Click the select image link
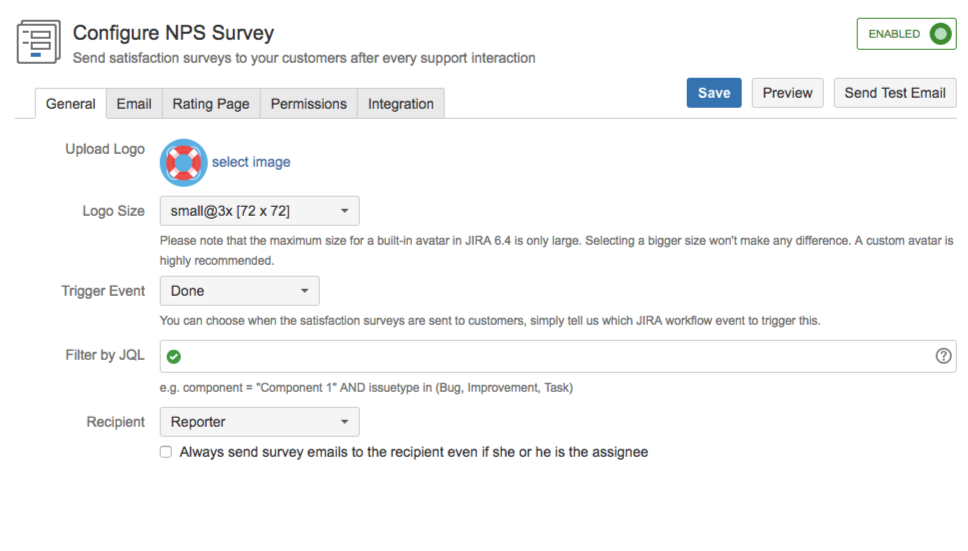This screenshot has height=551, width=968. (x=251, y=162)
